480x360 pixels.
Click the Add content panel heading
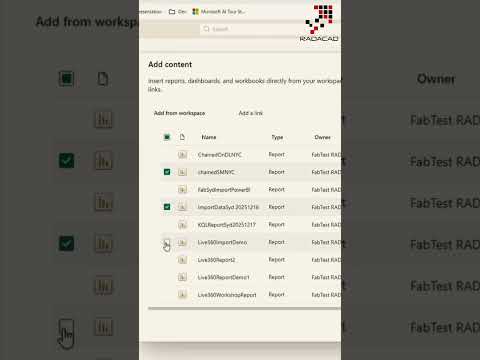(170, 64)
